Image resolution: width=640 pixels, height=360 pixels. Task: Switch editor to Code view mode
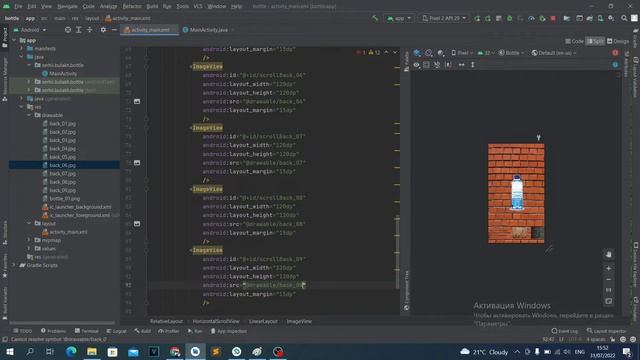(x=574, y=41)
